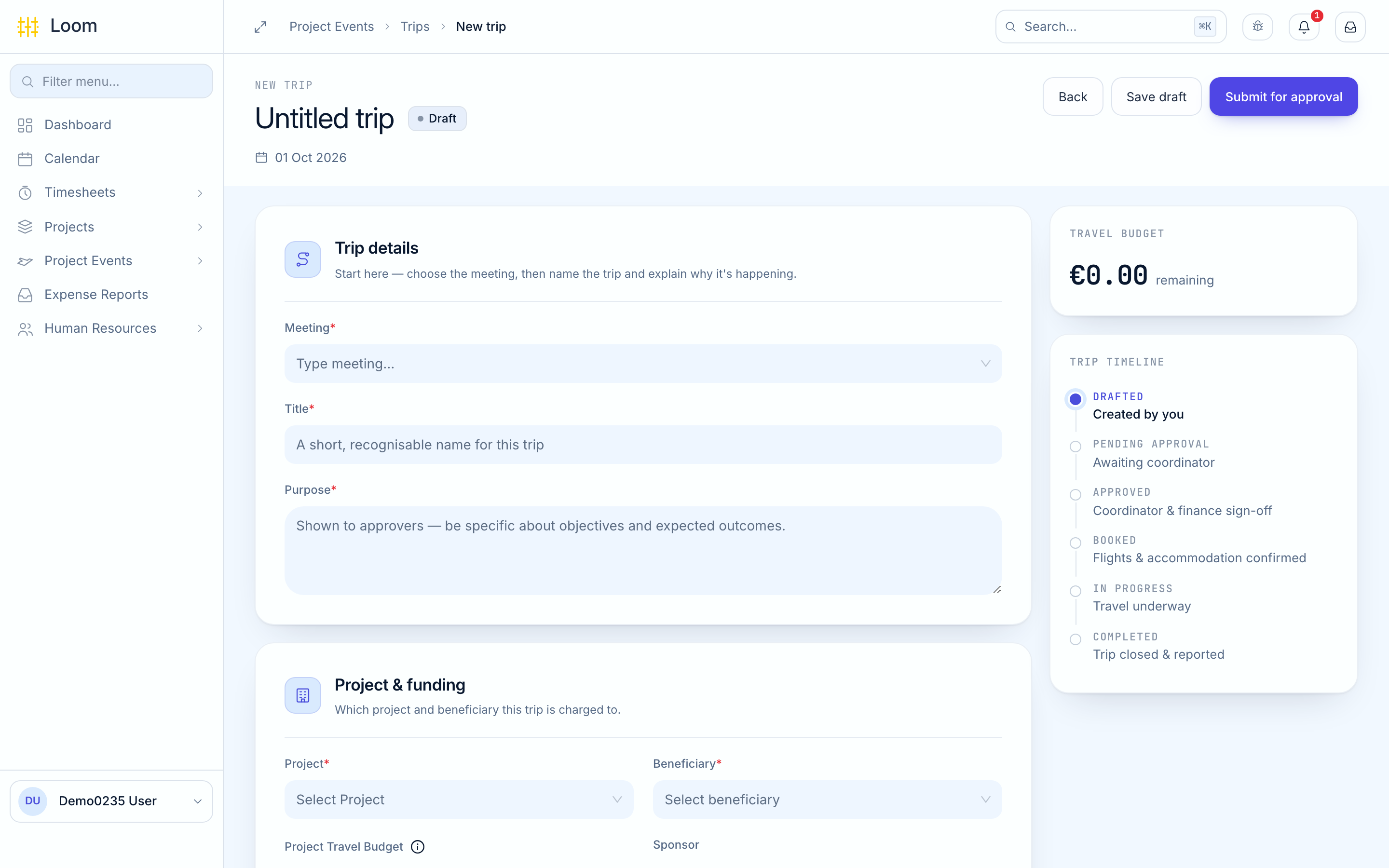Click the Pending Approval timeline marker
This screenshot has width=1389, height=868.
click(1076, 447)
